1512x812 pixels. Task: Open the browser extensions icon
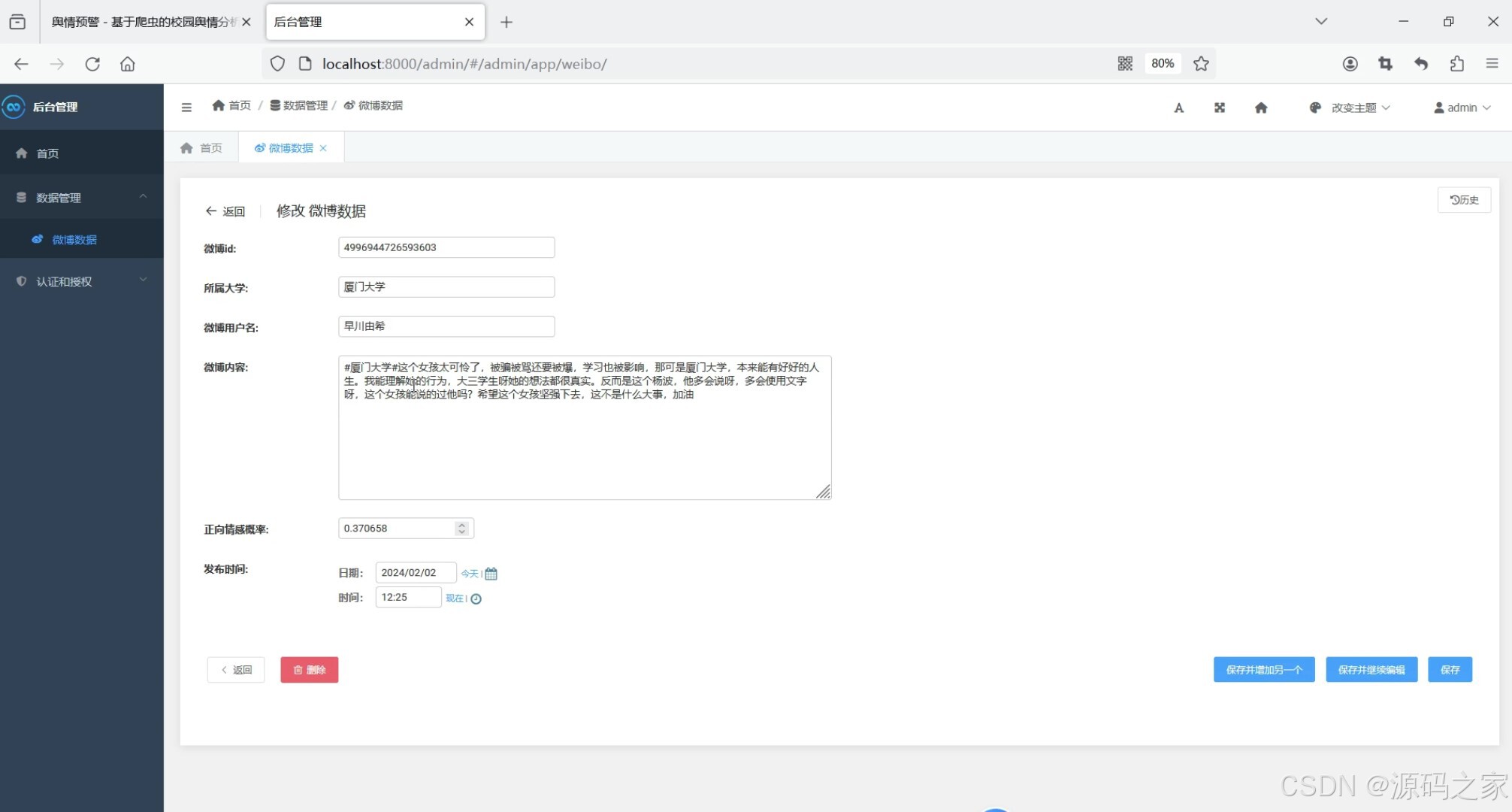(x=1457, y=64)
